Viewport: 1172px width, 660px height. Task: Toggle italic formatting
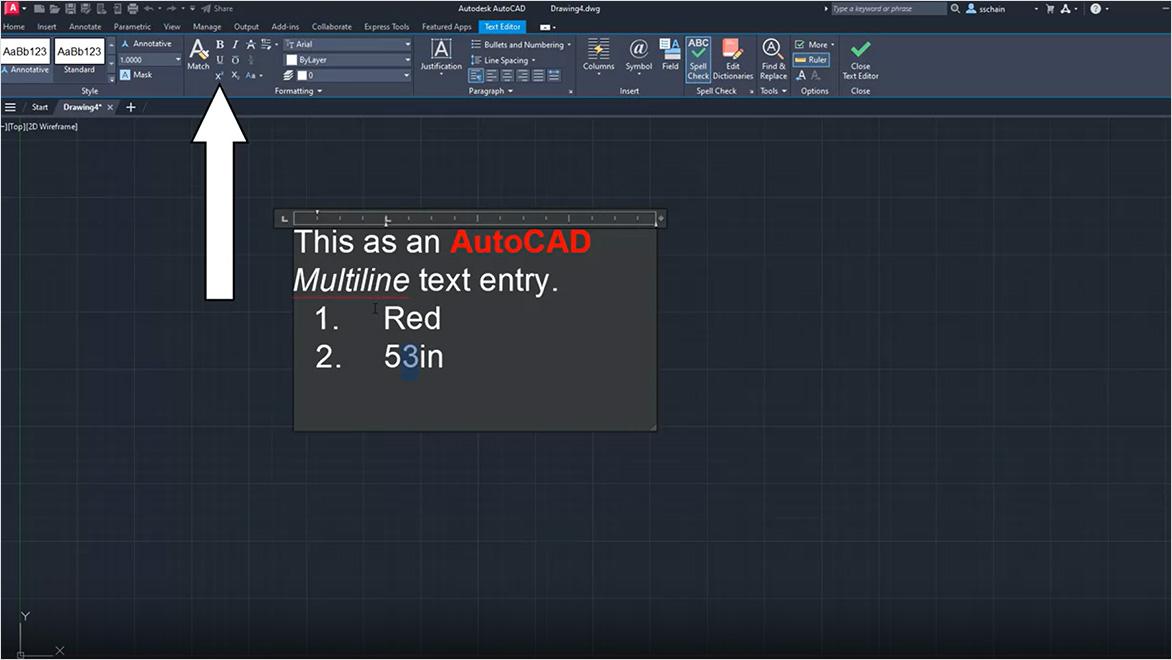234,44
